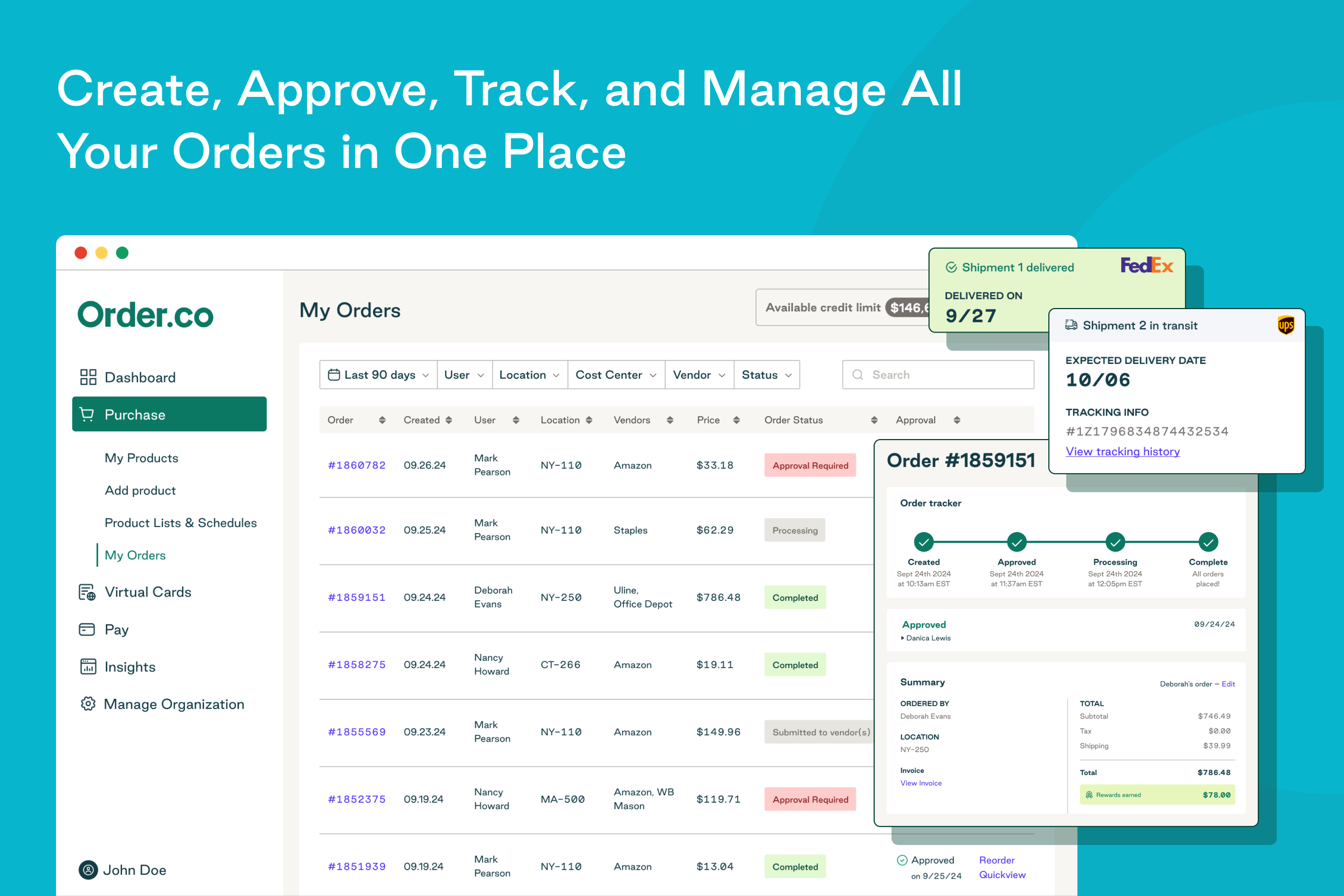
Task: Click the Created step checkmark in tracker
Action: (923, 541)
